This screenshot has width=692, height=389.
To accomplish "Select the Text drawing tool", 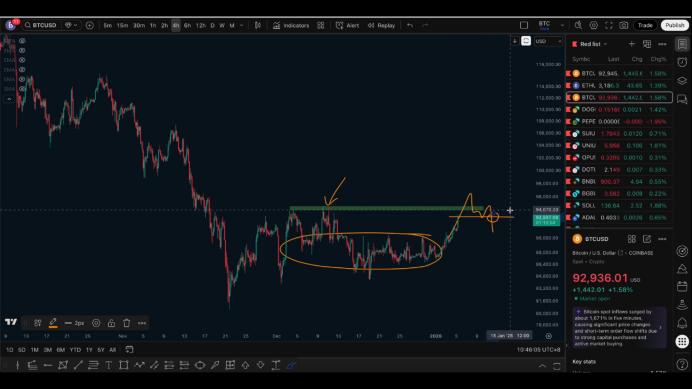I will click(x=109, y=365).
